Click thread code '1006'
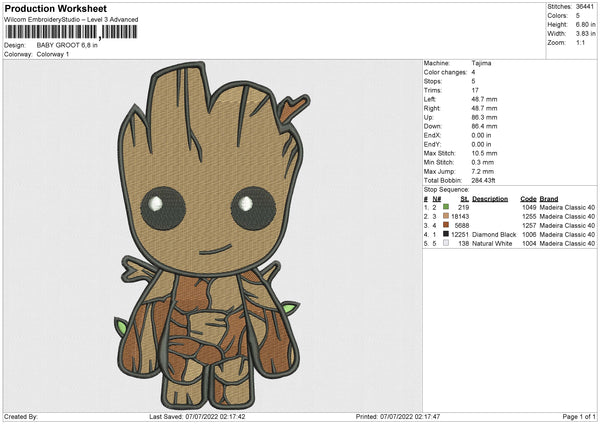 [529, 234]
